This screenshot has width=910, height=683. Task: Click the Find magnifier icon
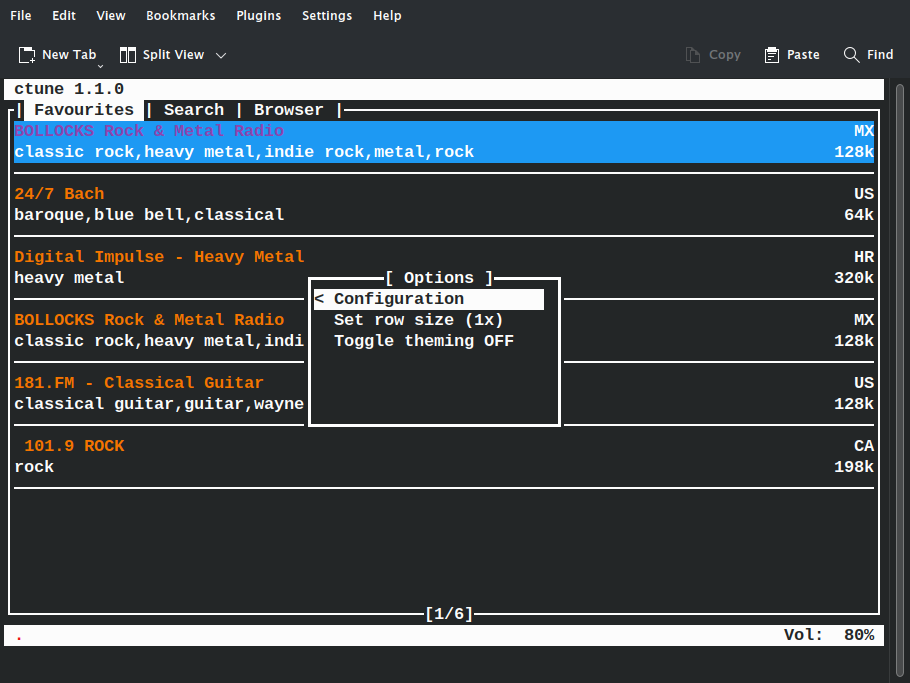[x=851, y=55]
